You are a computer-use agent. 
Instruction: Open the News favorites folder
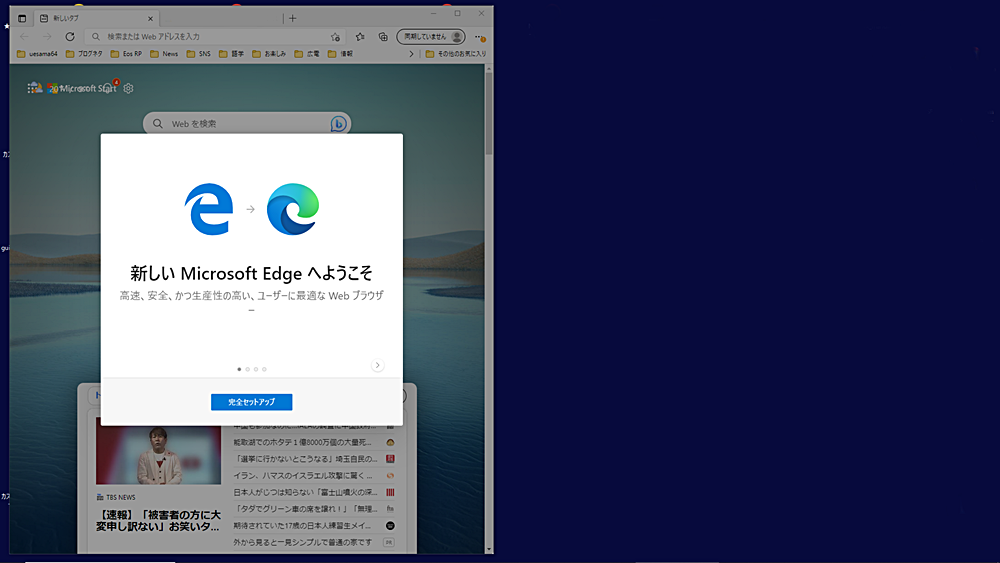164,54
